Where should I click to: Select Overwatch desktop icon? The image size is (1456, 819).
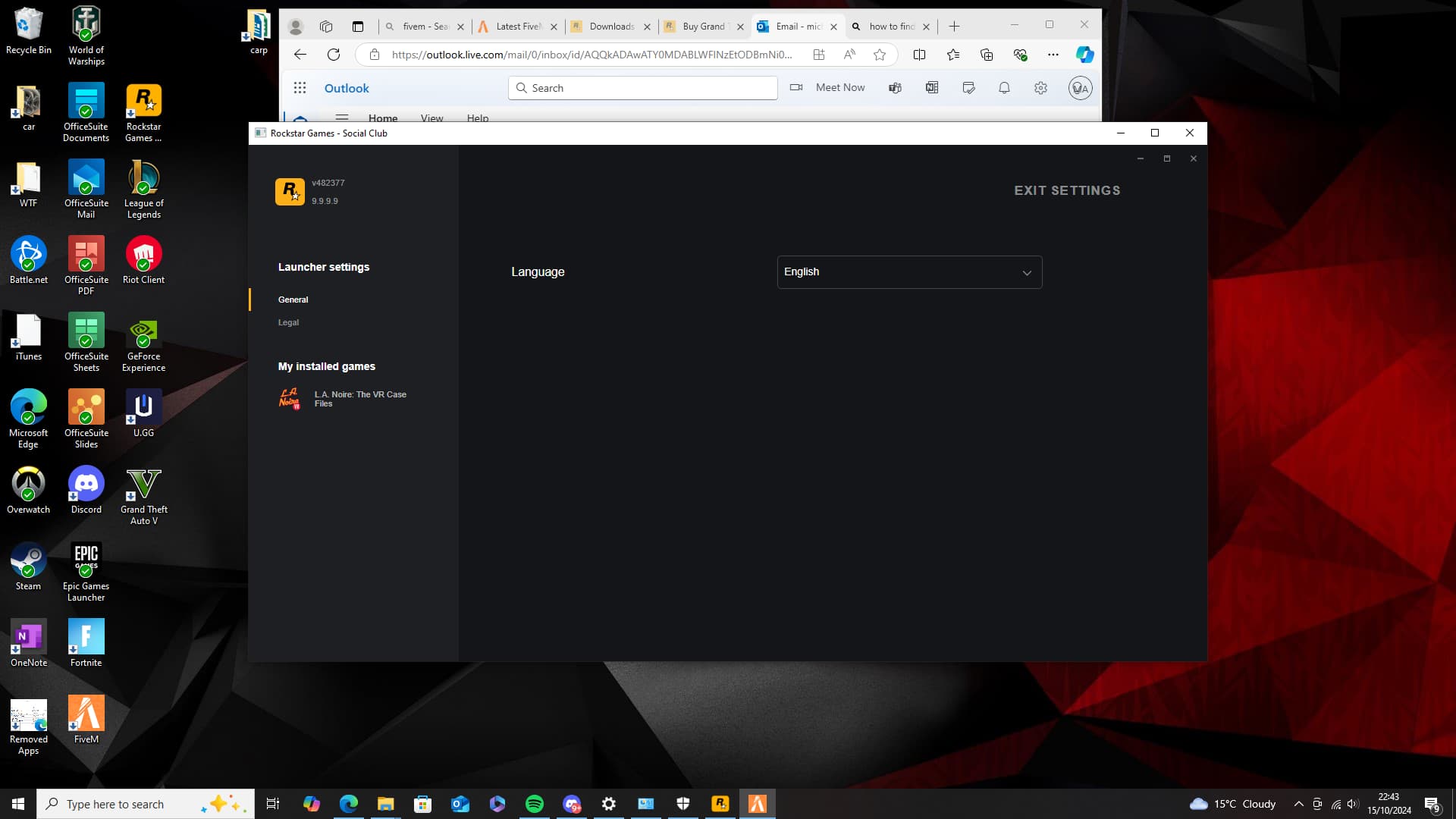29,490
